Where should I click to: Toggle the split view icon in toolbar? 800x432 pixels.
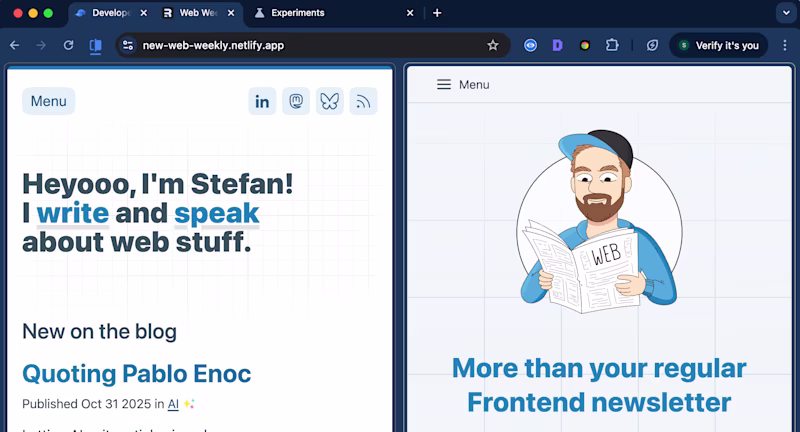(x=95, y=46)
